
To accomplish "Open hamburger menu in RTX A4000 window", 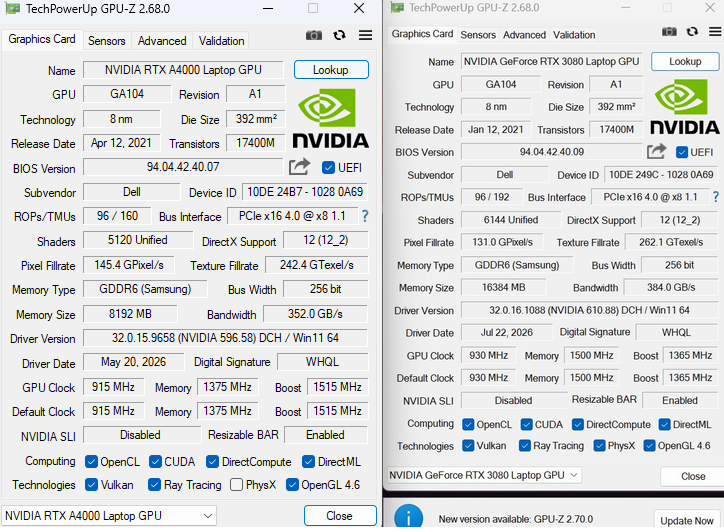I will pos(365,35).
